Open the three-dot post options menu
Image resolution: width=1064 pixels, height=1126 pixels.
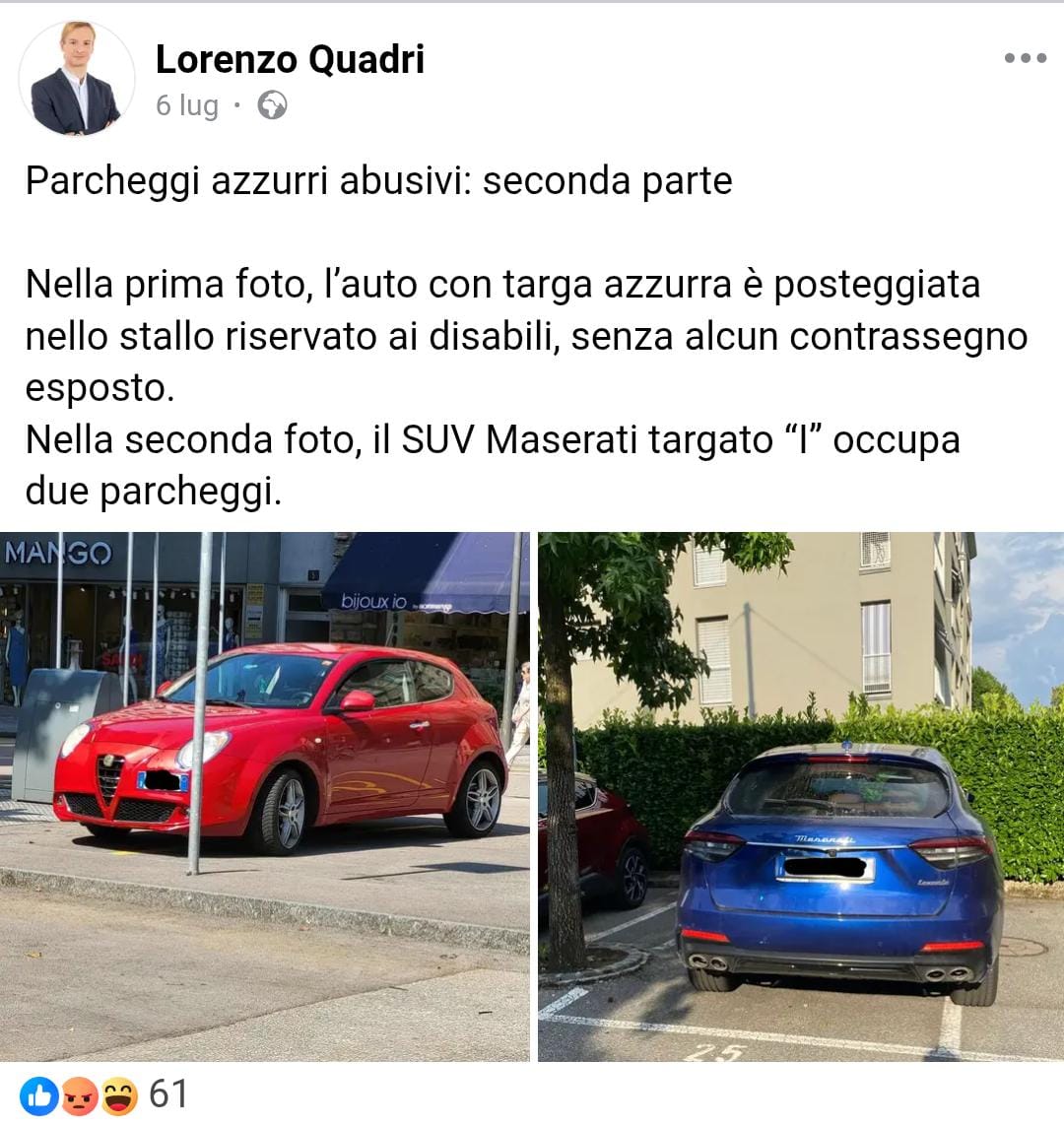[x=1025, y=58]
